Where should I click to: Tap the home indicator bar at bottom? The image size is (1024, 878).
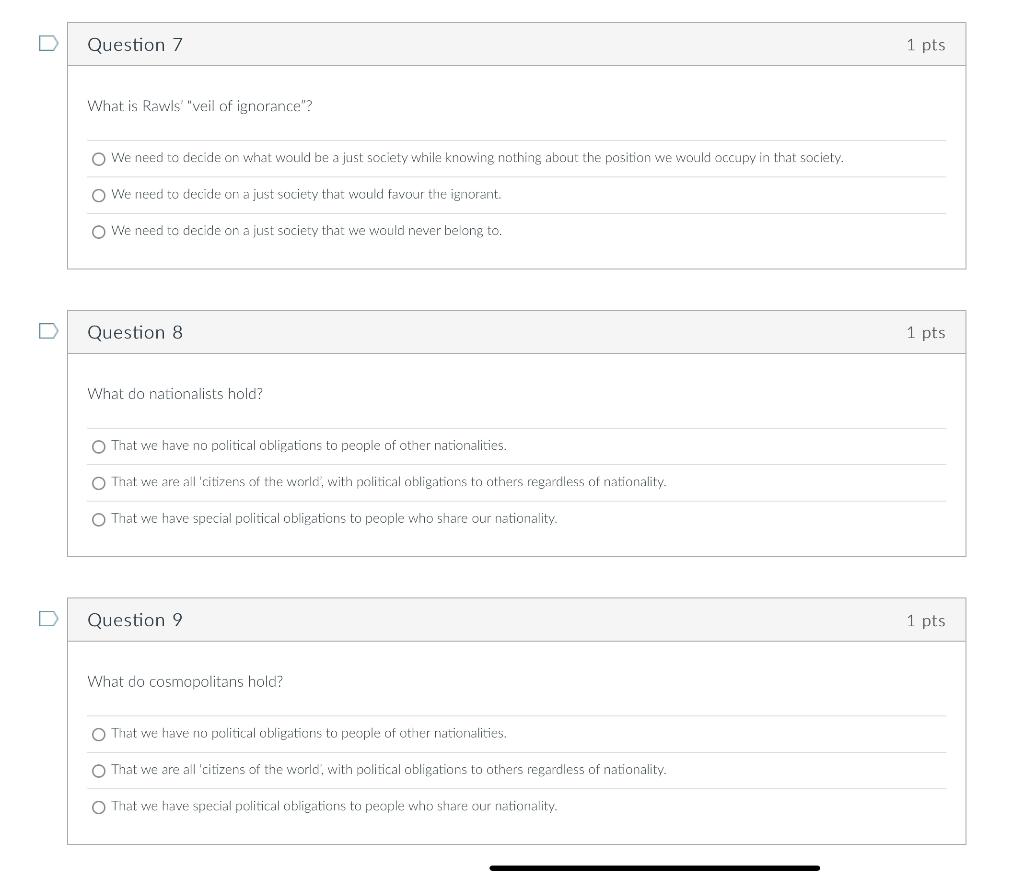[654, 868]
